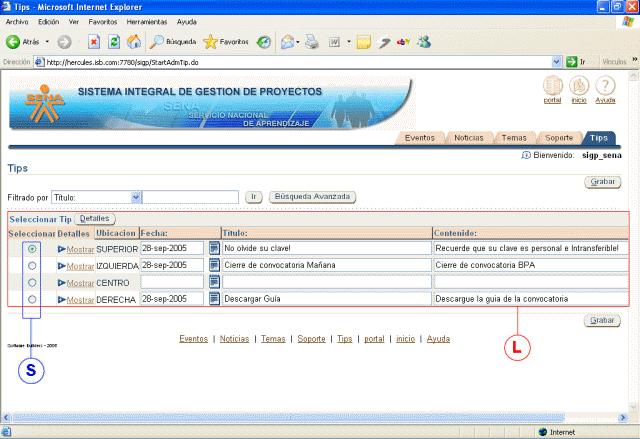The width and height of the screenshot is (640, 439).
Task: Click the Edit with Word toolbar icon
Action: pos(334,42)
